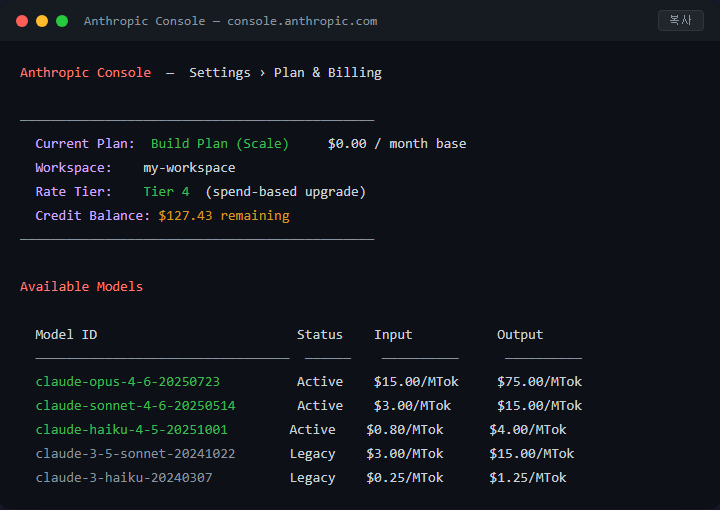Click the 'Model ID' column header
This screenshot has height=510, width=720.
point(66,335)
